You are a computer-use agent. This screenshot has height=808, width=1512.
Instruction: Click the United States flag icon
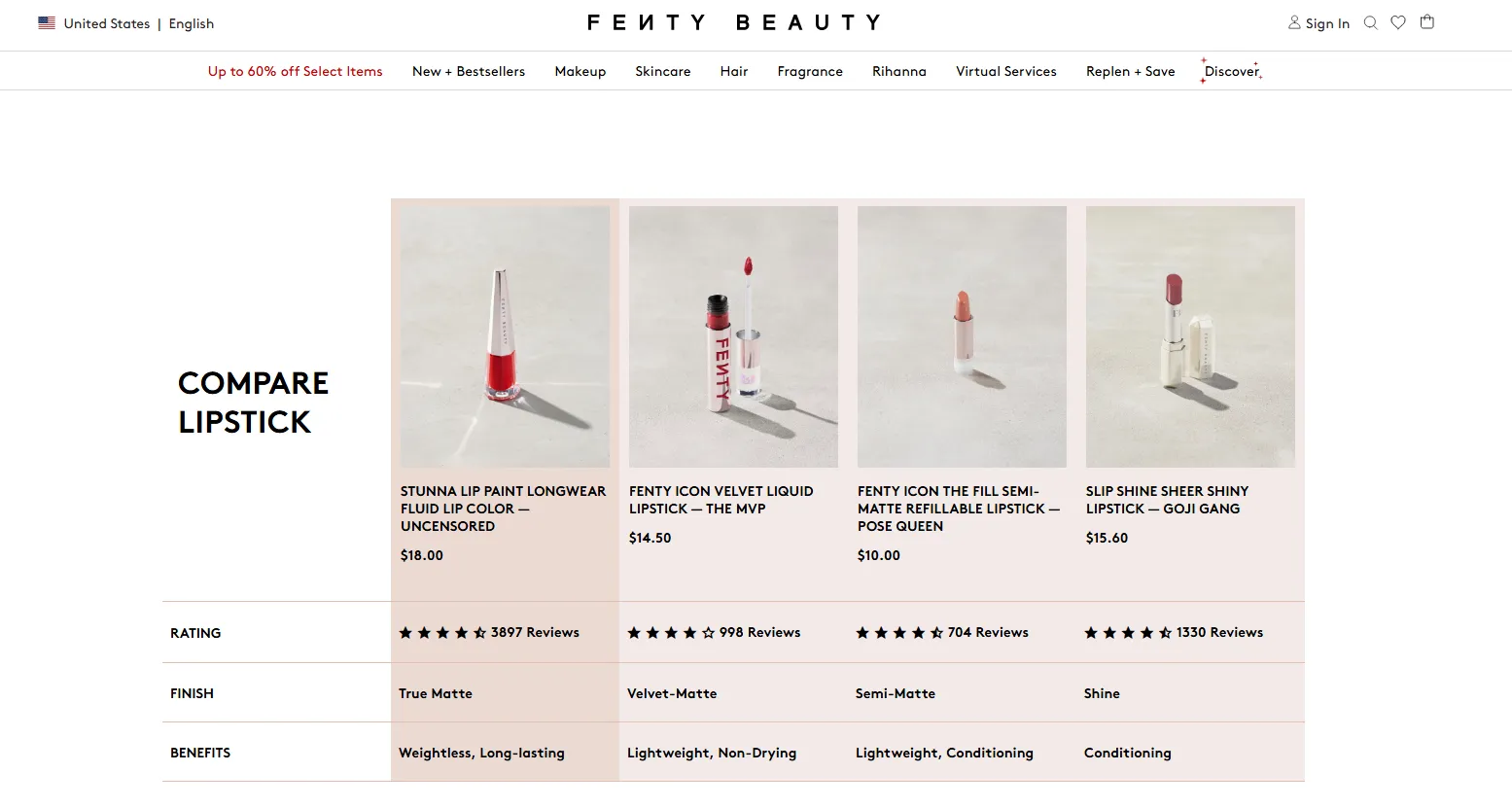46,21
